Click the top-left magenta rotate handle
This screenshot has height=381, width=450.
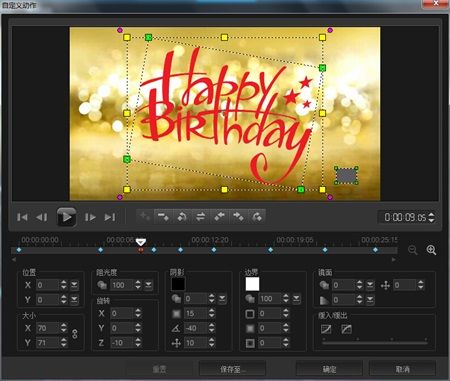point(120,30)
